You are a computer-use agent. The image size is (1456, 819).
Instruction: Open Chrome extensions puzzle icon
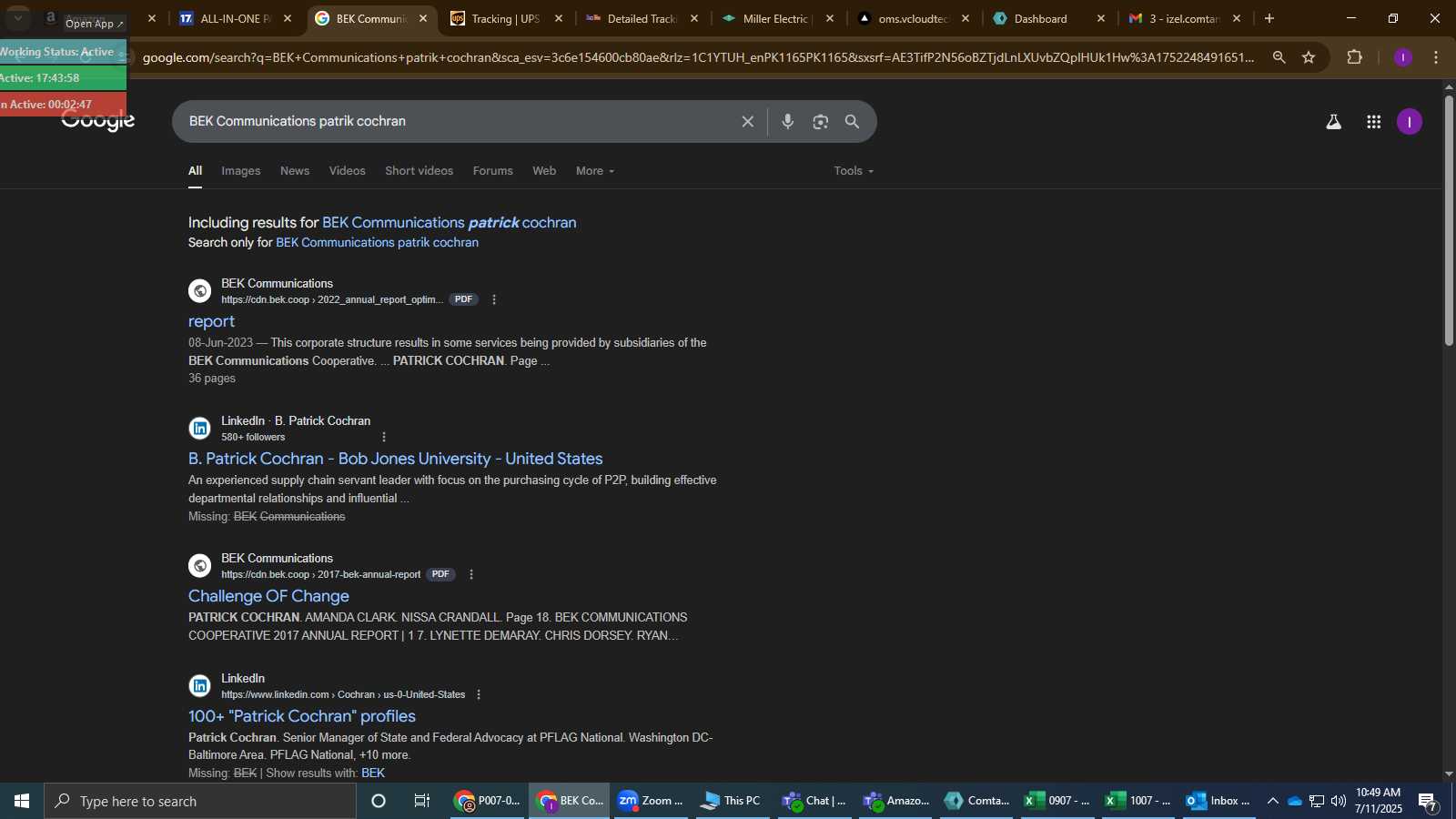1355,57
